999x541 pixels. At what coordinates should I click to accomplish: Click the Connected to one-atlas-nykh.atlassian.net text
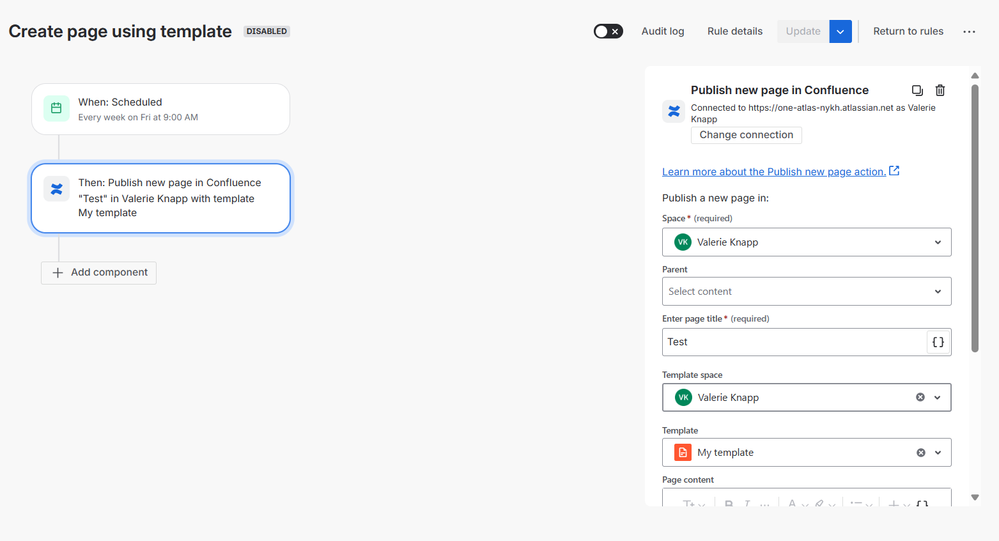pos(813,113)
